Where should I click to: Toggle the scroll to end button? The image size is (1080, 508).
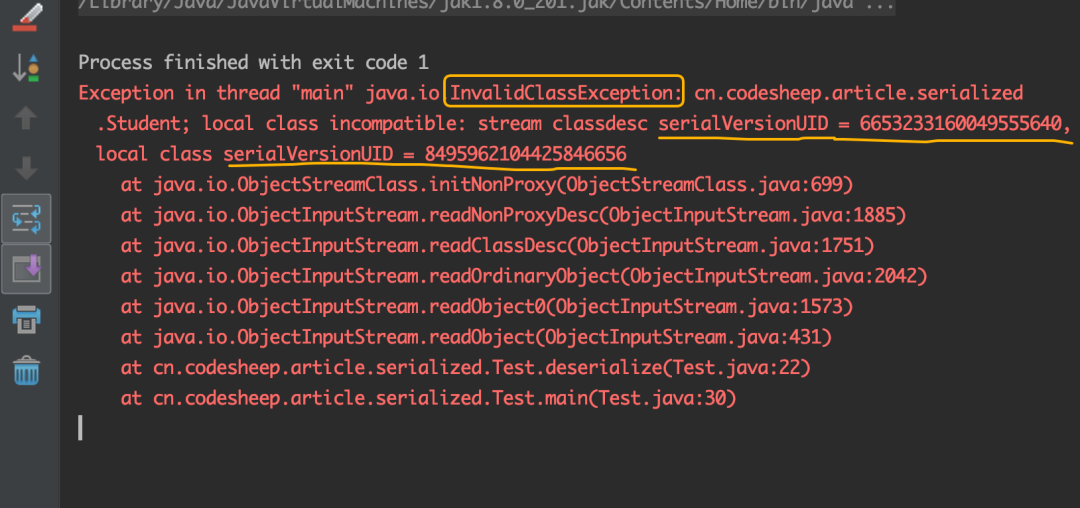tap(26, 268)
